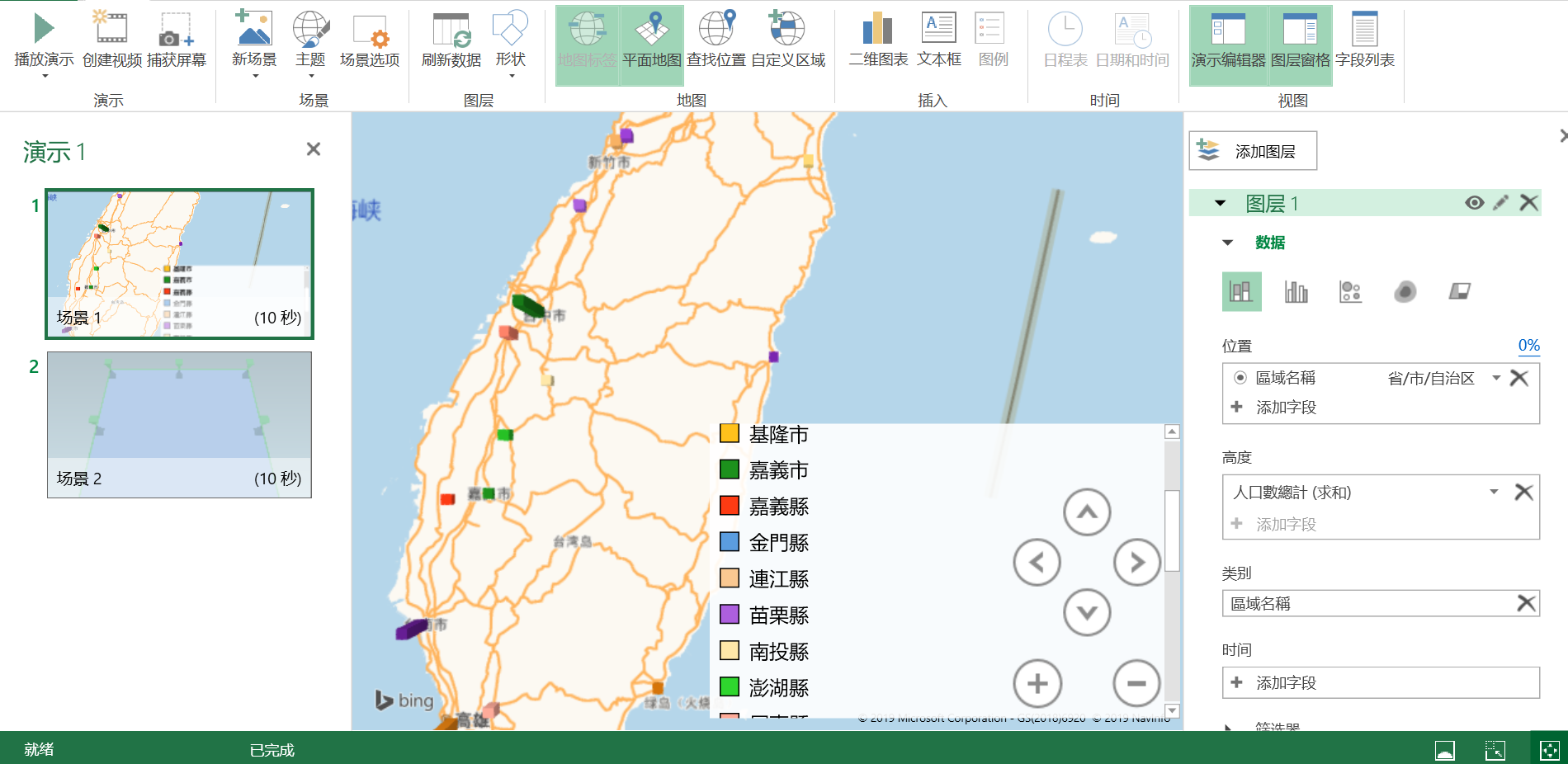
Task: Delete 图层 1 with the X icon
Action: tap(1528, 203)
